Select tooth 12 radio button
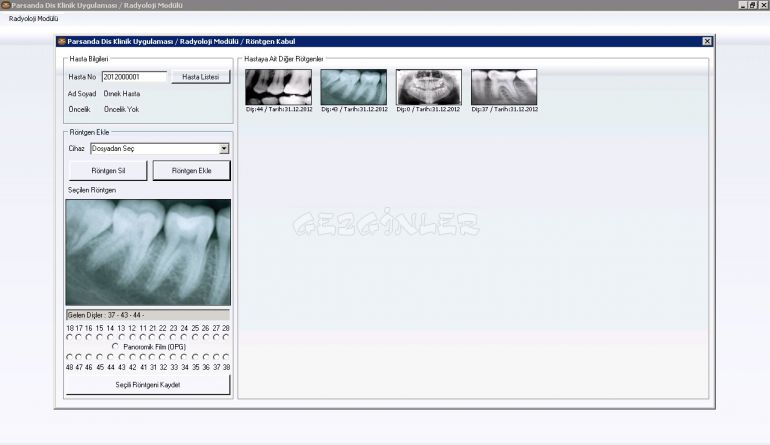 [133, 337]
